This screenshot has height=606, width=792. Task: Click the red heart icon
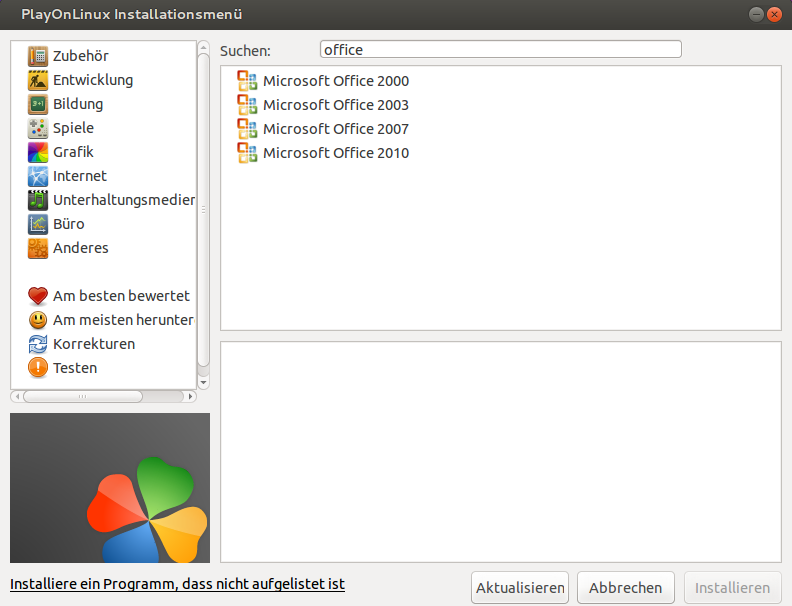pyautogui.click(x=38, y=296)
